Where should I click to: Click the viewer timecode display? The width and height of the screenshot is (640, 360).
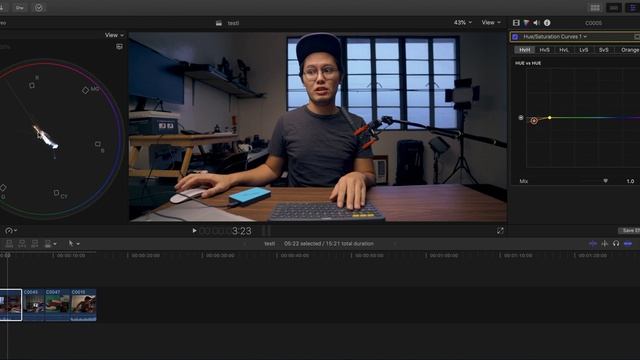tap(225, 231)
